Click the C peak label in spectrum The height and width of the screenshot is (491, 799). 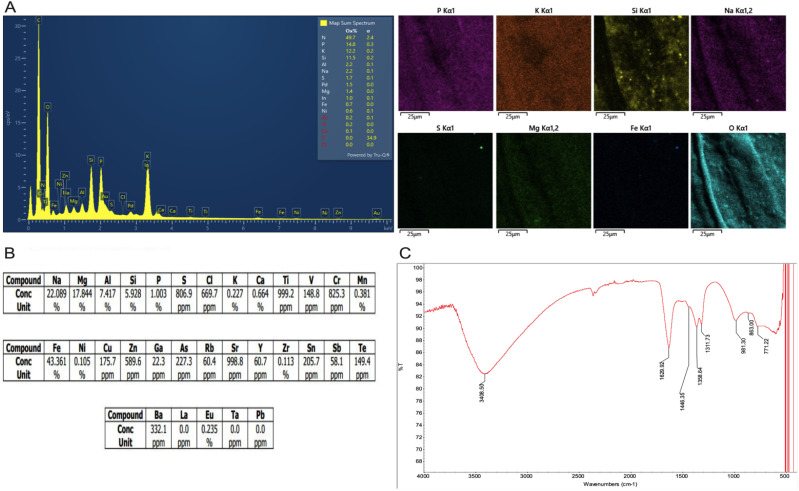[38, 20]
